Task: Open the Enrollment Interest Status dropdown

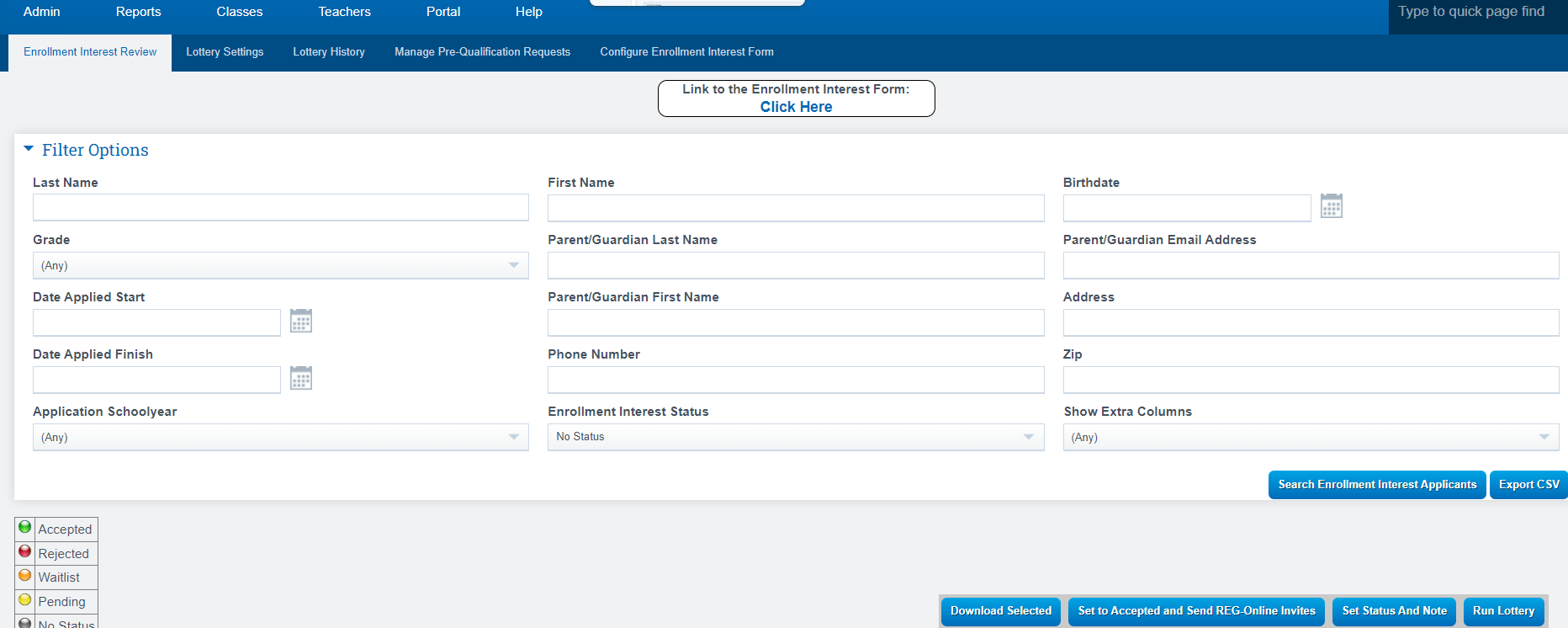Action: [795, 437]
